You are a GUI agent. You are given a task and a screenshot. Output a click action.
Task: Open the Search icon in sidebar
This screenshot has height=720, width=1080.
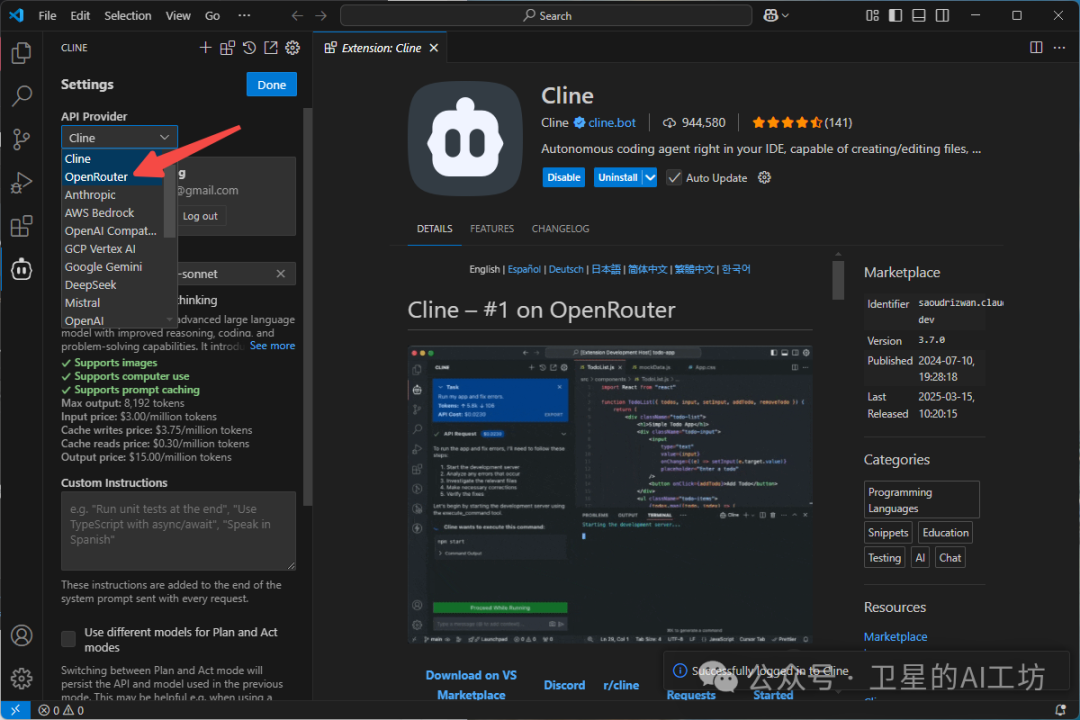[x=21, y=95]
